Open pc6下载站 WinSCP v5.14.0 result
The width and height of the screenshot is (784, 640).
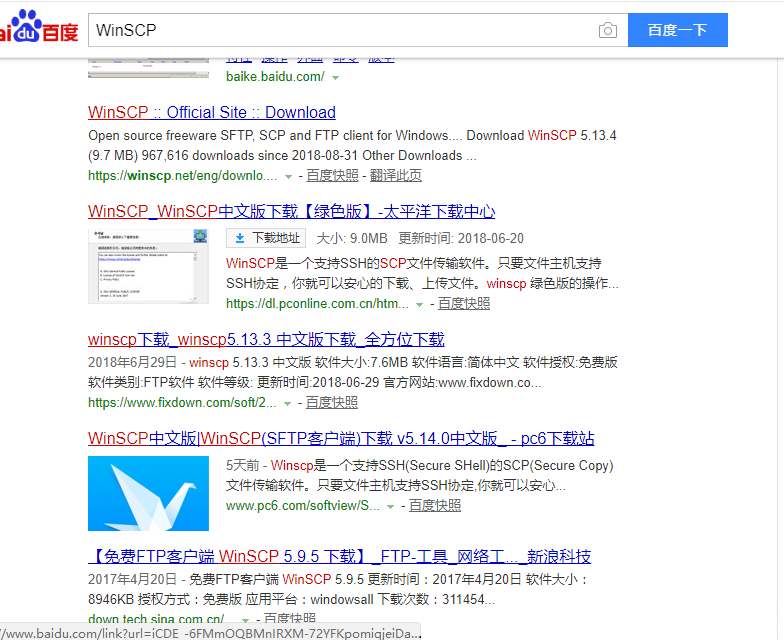341,438
